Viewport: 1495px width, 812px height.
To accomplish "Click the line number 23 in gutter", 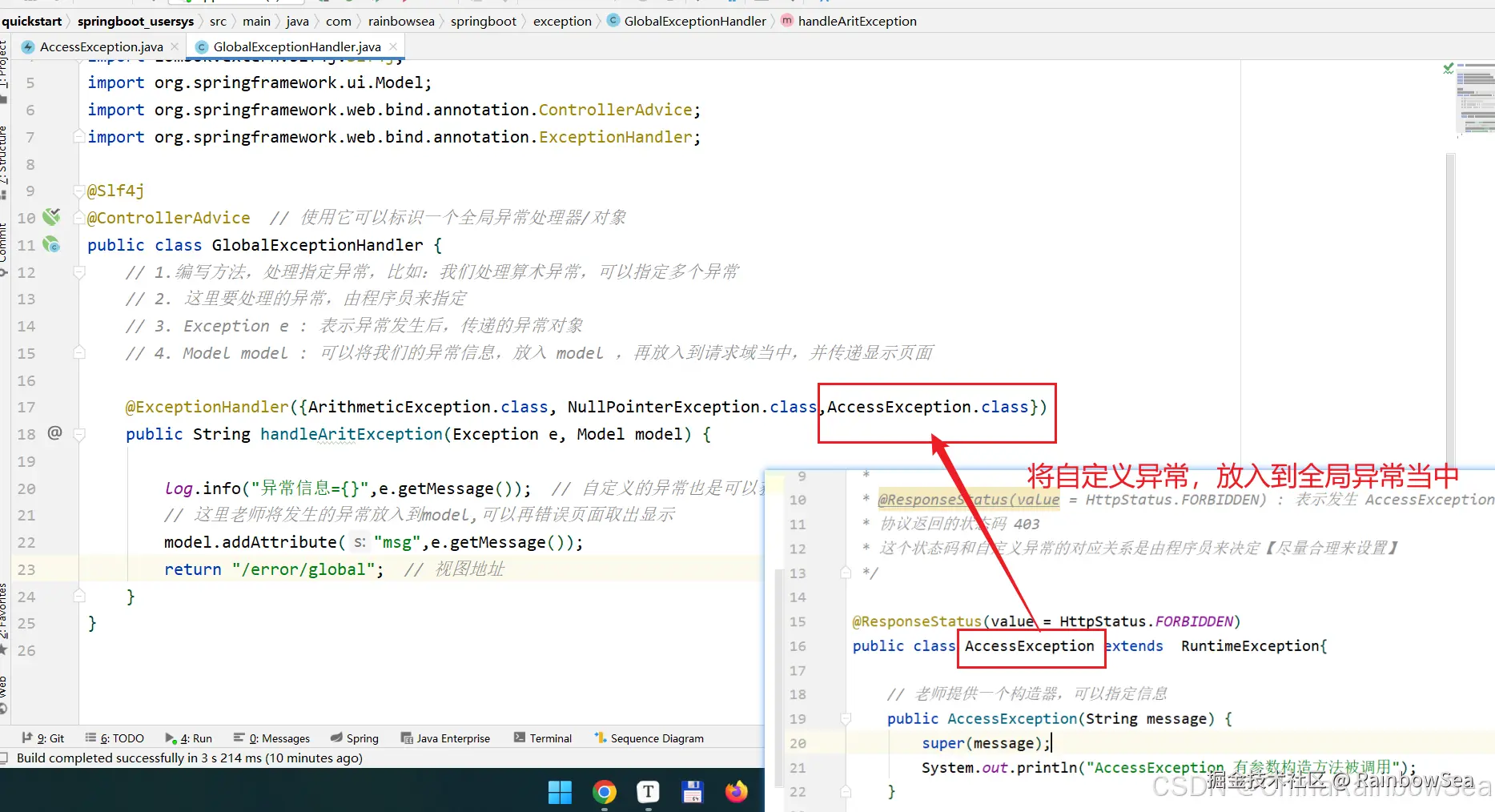I will coord(26,569).
